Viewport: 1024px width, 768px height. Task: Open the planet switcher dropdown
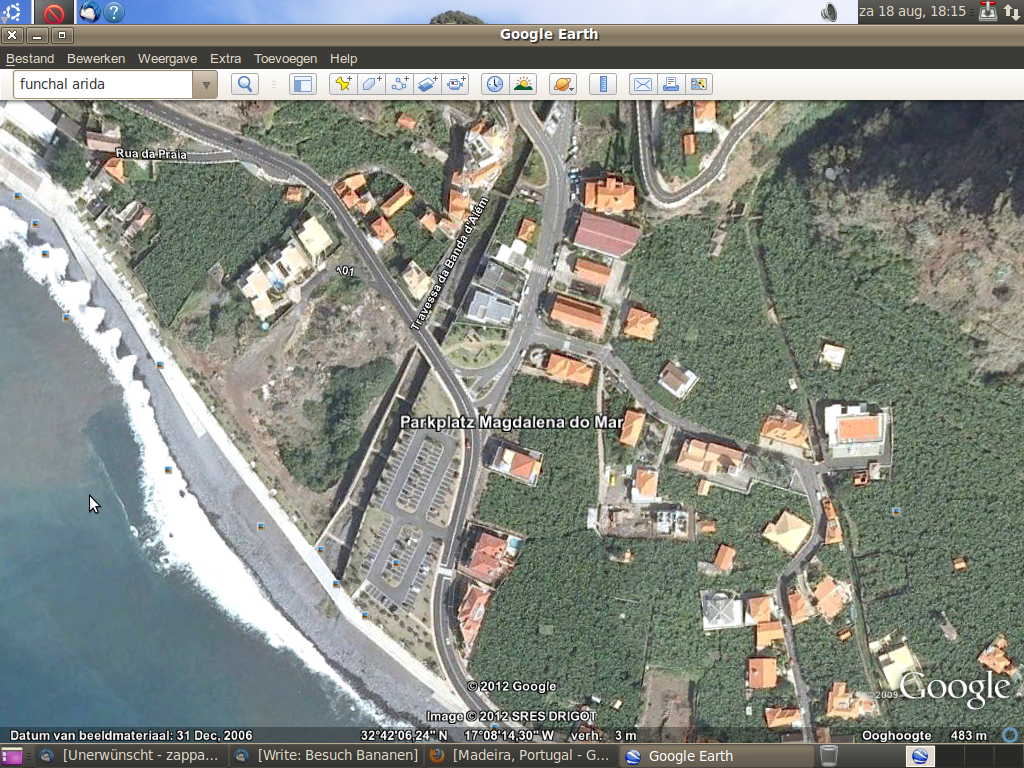pos(563,84)
